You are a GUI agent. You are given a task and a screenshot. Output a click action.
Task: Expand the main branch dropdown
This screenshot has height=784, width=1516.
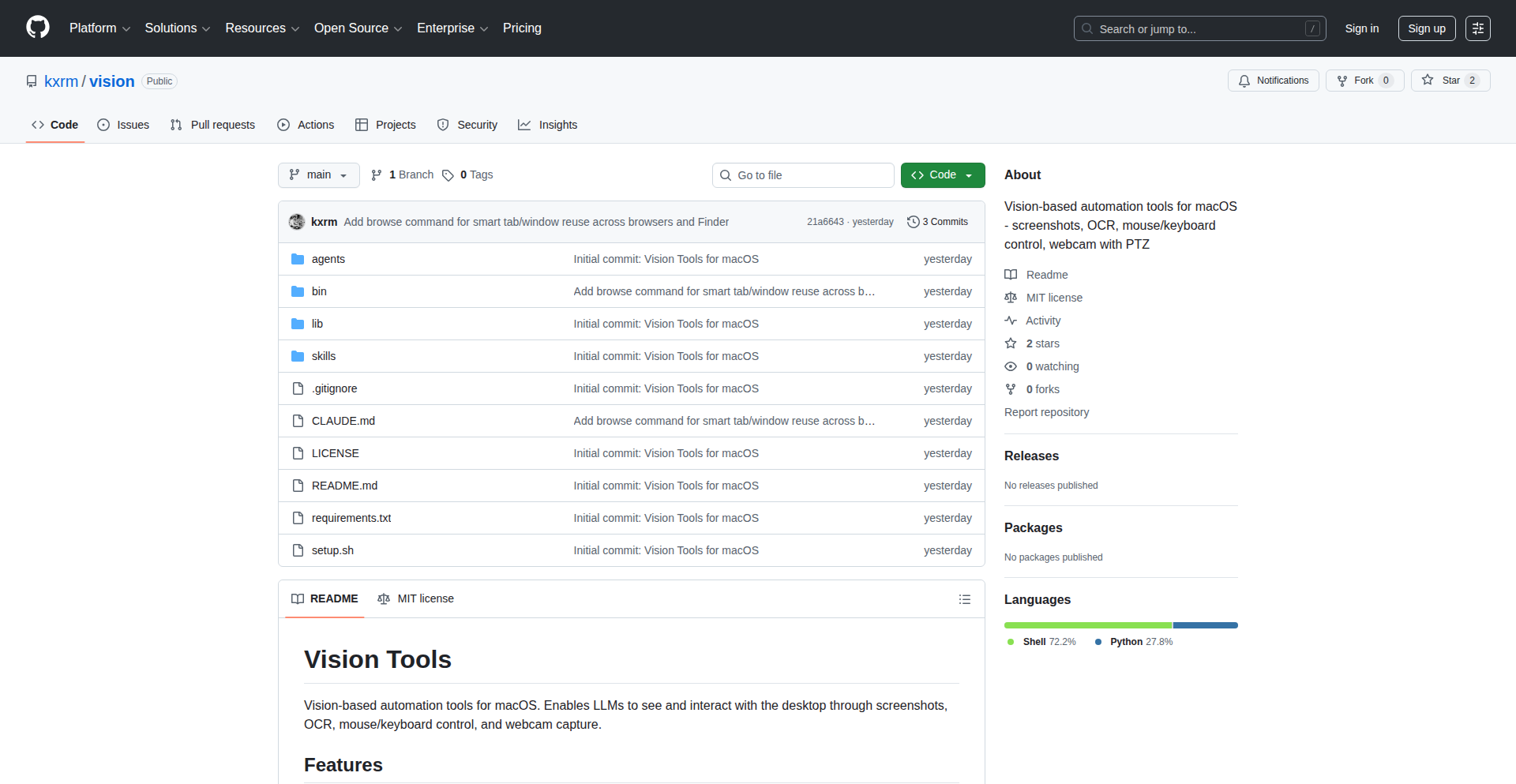click(318, 175)
